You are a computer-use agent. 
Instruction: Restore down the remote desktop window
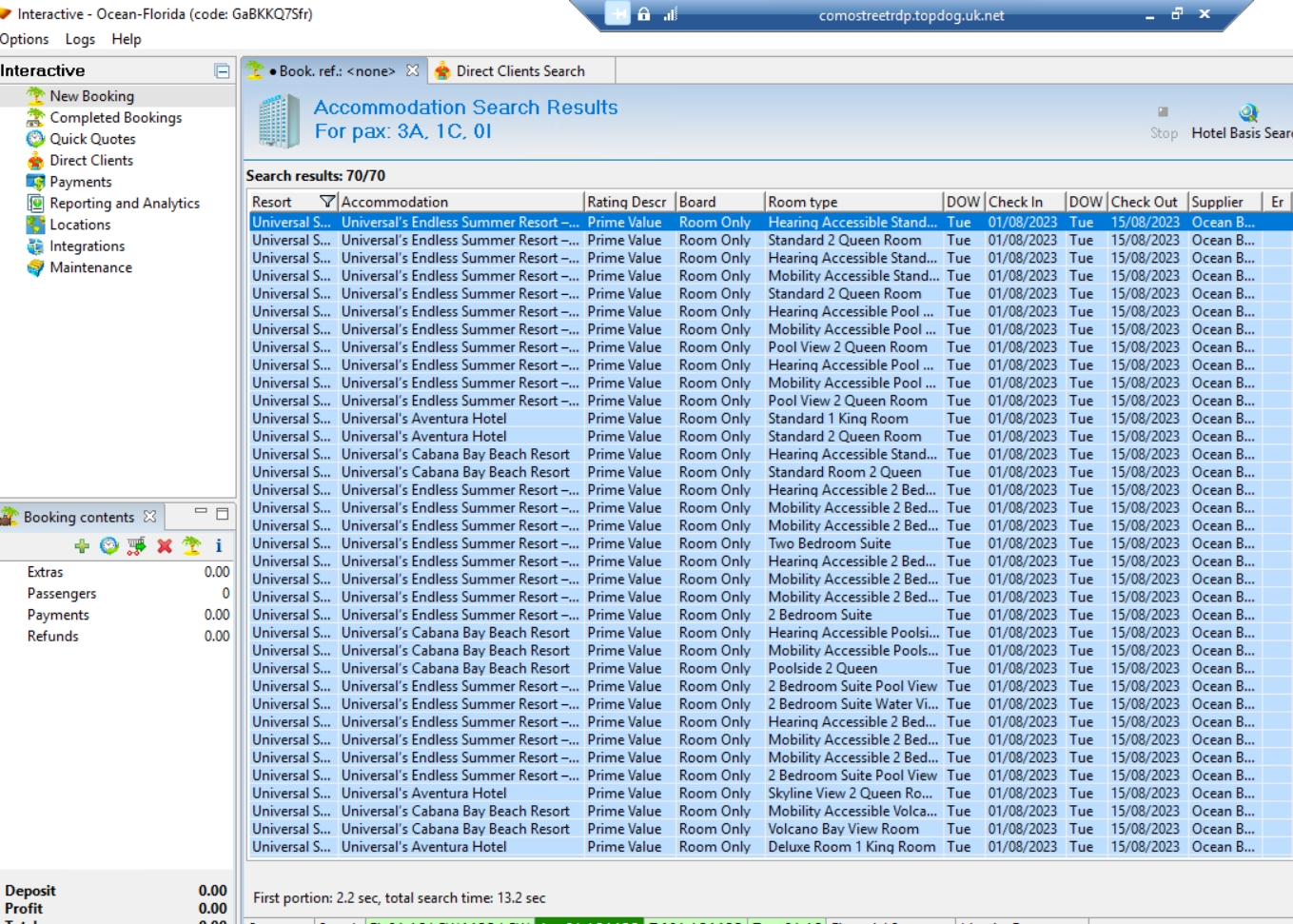point(1177,14)
